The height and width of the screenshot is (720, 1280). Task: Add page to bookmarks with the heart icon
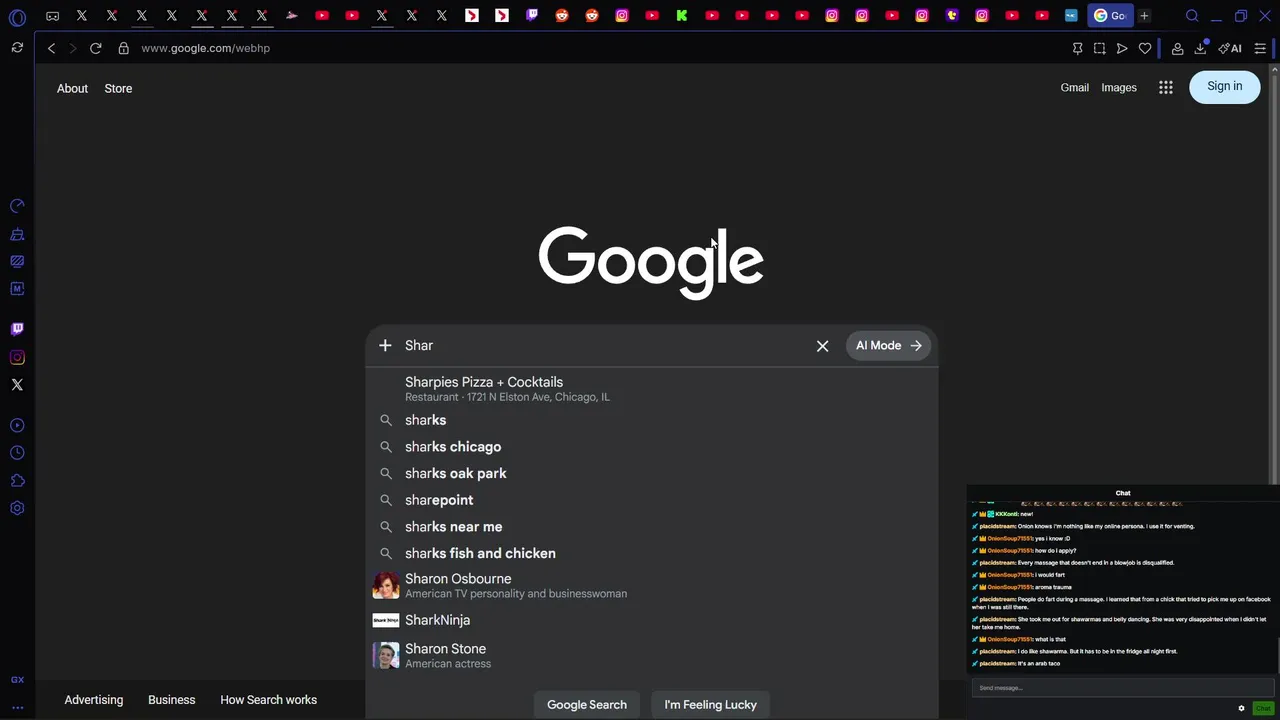pos(1145,48)
